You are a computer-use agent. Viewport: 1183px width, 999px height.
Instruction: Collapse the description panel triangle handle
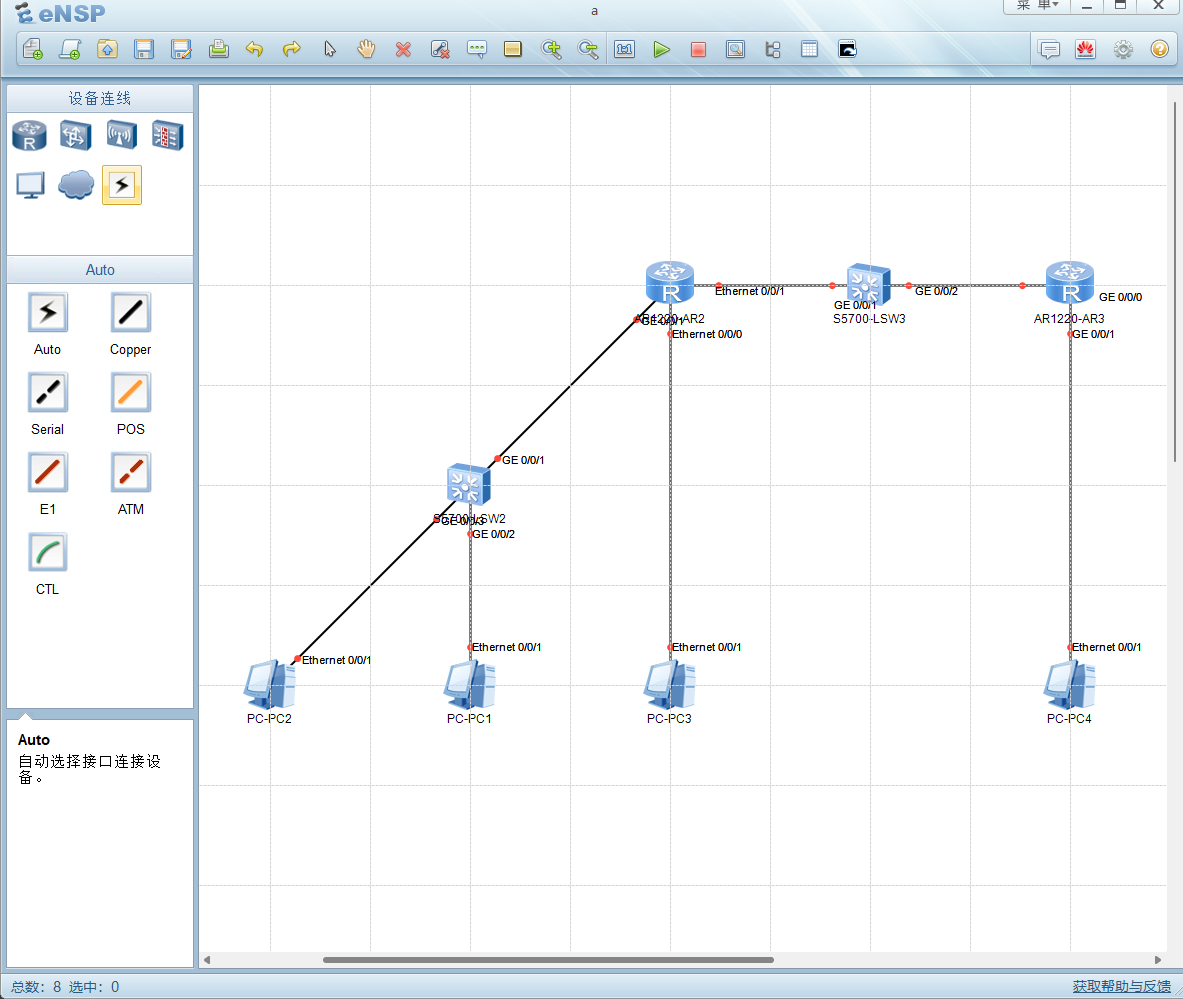click(26, 715)
